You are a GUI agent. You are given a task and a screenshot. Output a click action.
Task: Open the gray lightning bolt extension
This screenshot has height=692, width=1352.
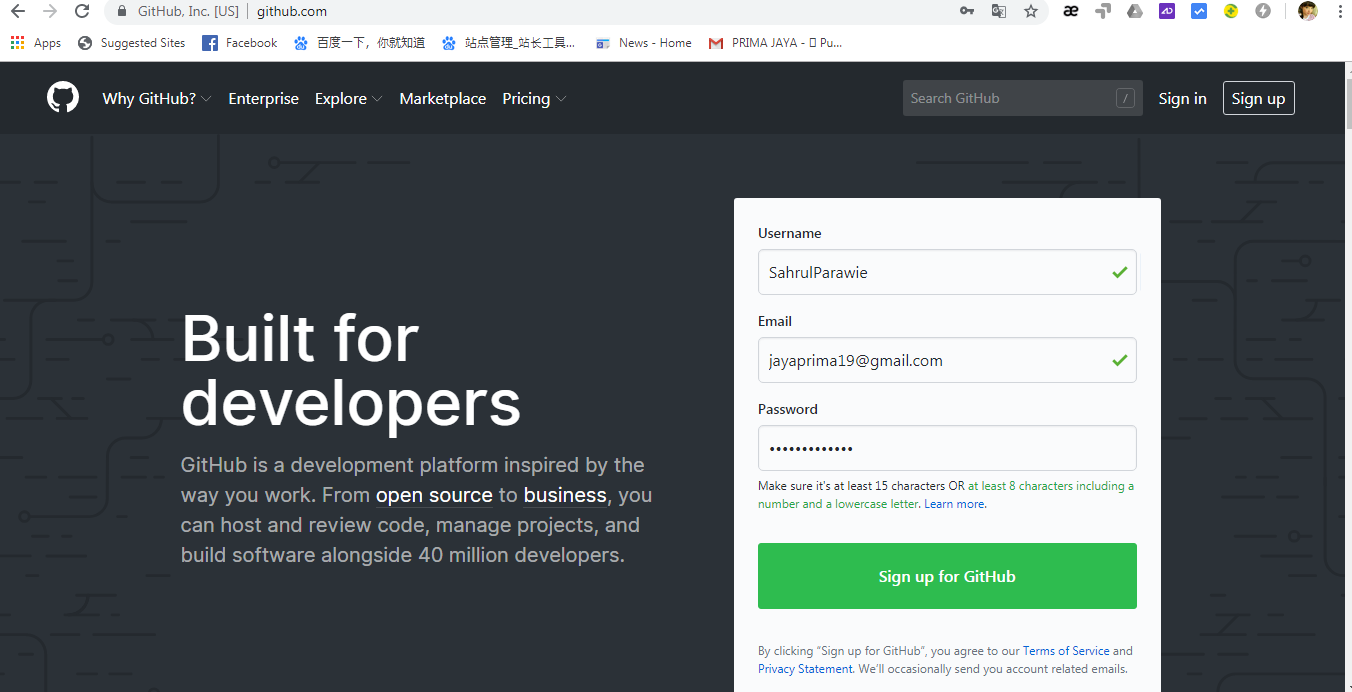1263,11
